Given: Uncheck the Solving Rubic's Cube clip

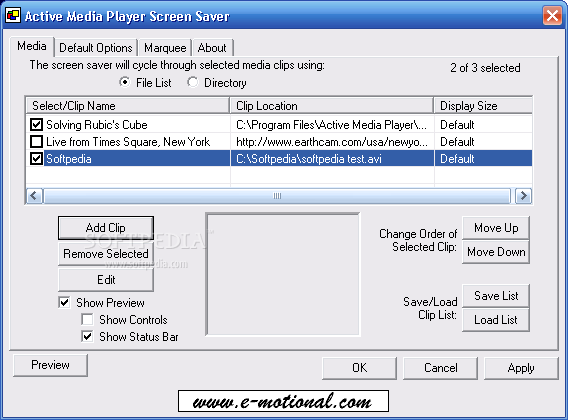Looking at the screenshot, I should pyautogui.click(x=36, y=125).
